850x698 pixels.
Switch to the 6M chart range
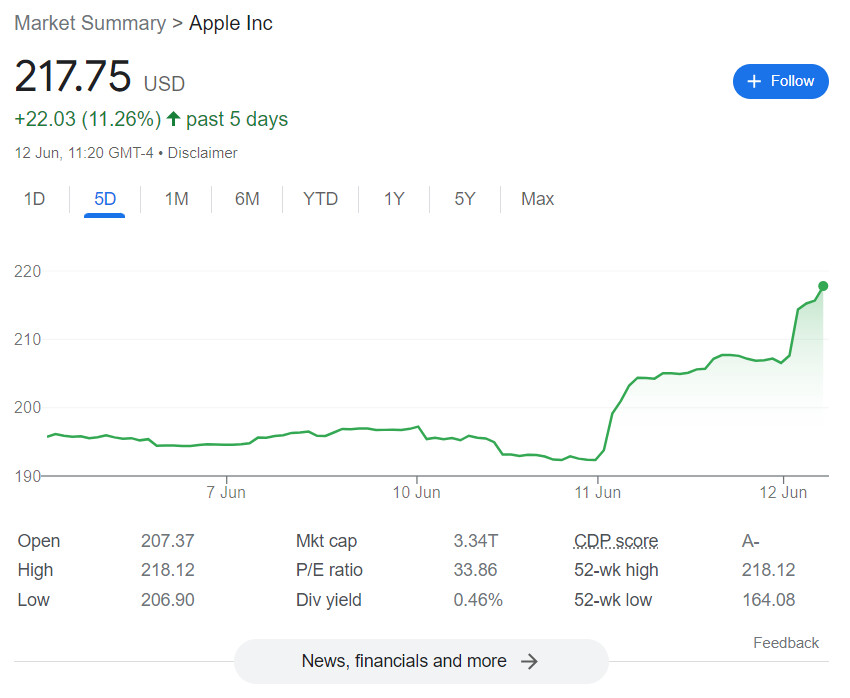[x=247, y=199]
